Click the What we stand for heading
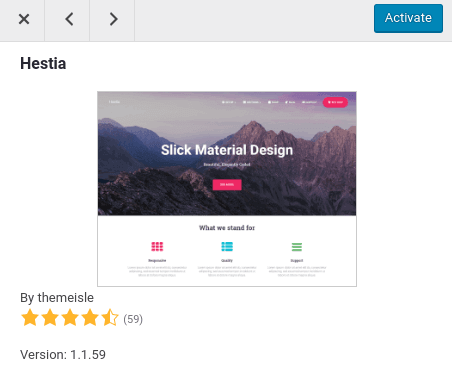The width and height of the screenshot is (452, 372). tap(227, 228)
